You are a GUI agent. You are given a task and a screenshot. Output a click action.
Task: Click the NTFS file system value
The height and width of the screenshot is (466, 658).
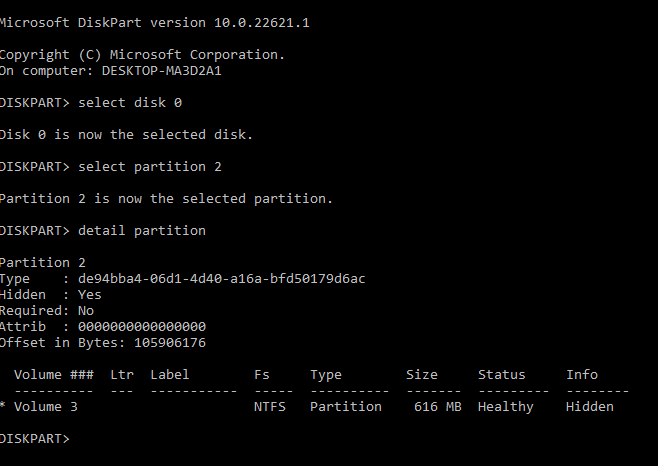tap(270, 407)
